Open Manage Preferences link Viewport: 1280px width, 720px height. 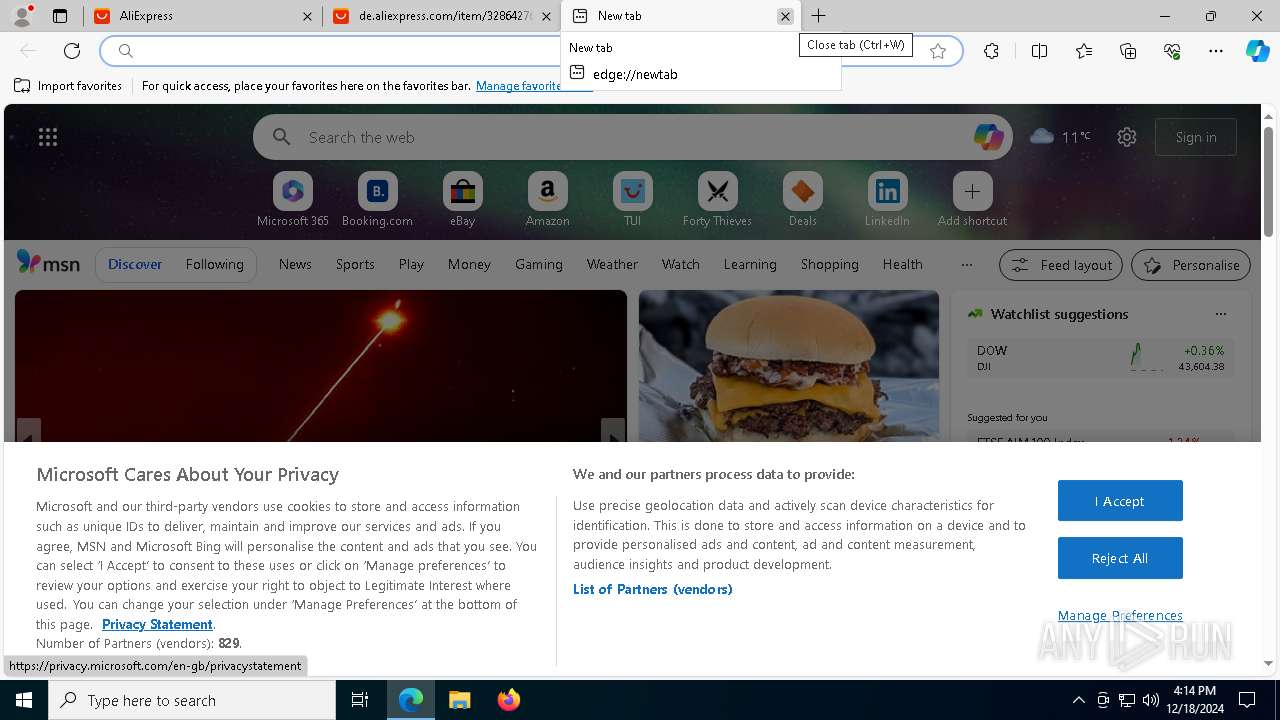(x=1120, y=615)
